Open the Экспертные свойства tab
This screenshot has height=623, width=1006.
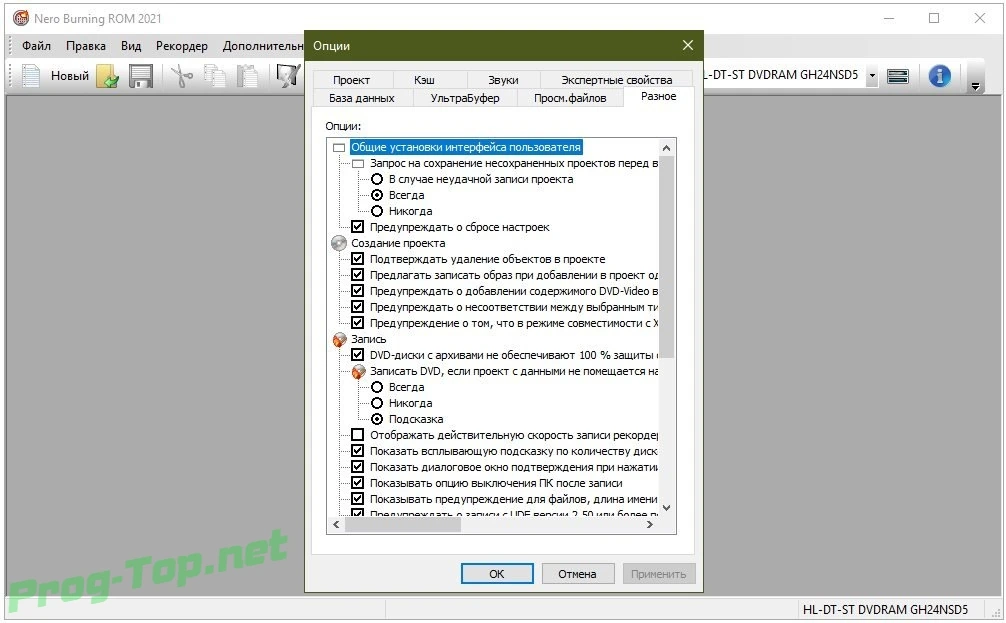point(617,80)
